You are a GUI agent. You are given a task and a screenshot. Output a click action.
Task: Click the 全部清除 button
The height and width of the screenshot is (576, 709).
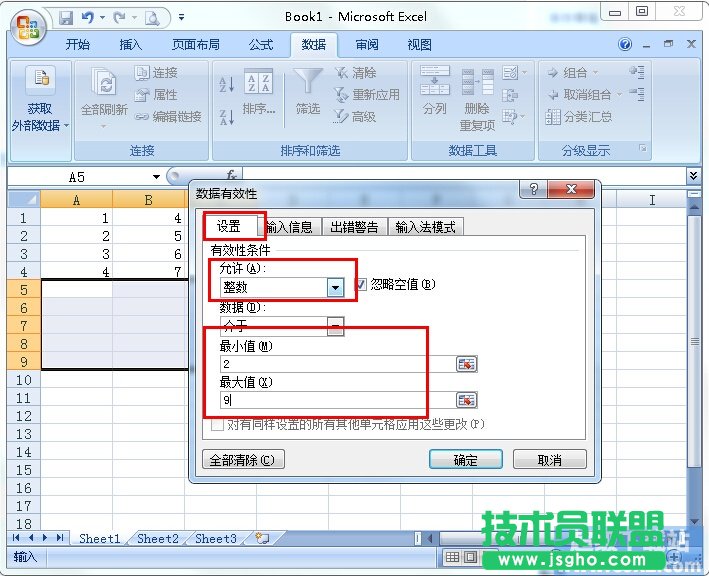[243, 460]
